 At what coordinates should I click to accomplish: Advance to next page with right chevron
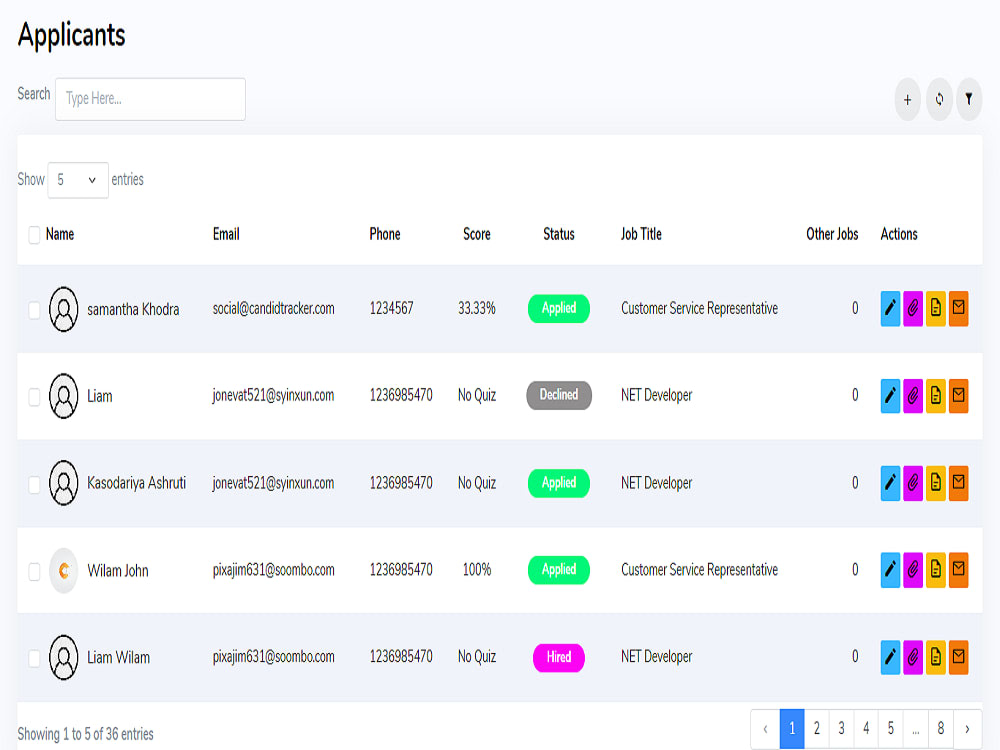tap(966, 729)
